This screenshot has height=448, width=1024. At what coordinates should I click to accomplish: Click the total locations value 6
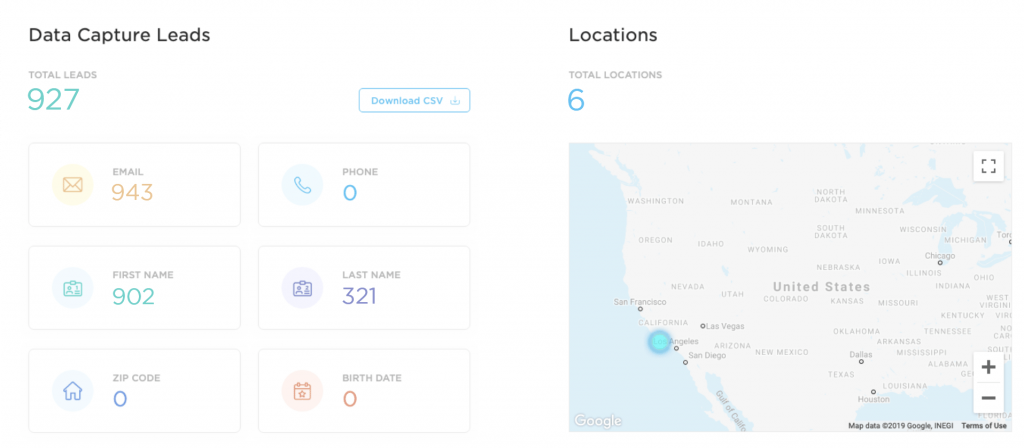point(576,100)
